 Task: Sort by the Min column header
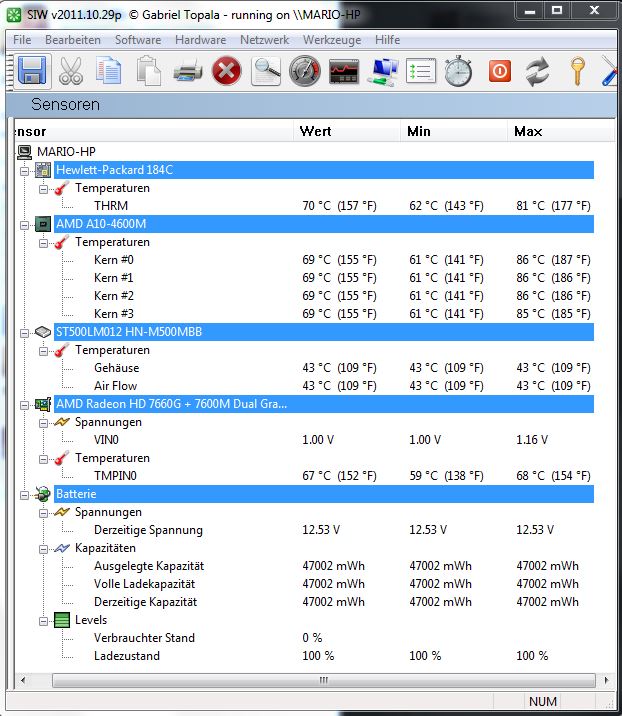click(454, 132)
